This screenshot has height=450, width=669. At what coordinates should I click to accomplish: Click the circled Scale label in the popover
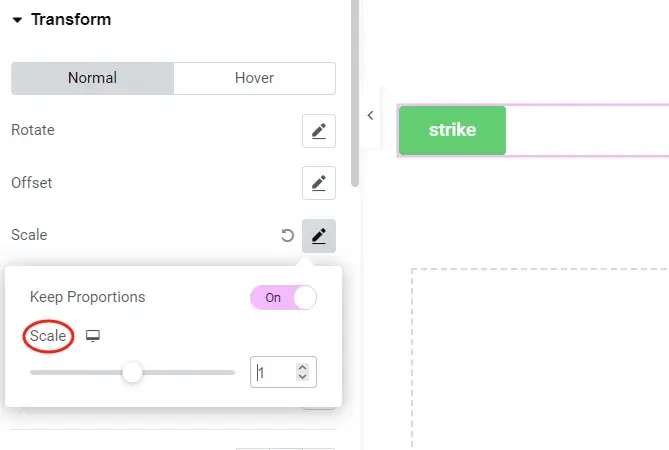[x=48, y=336]
